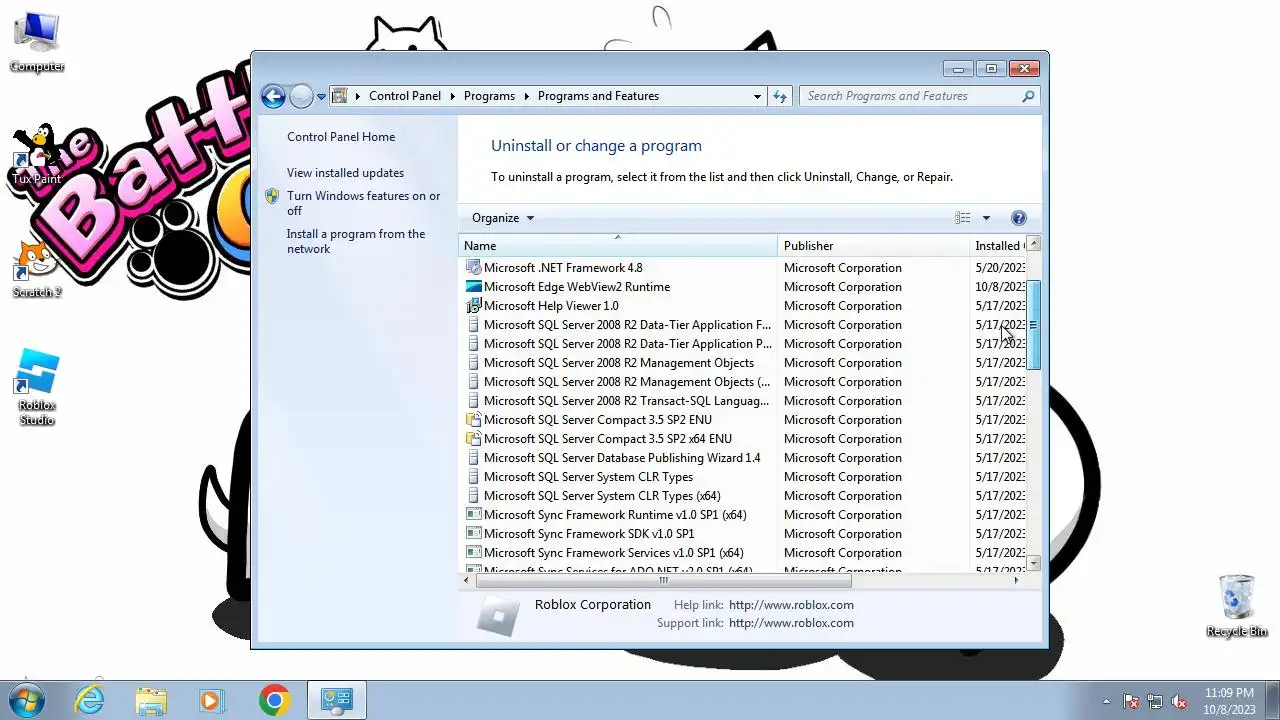
Task: Click the Windows features shield icon
Action: (x=272, y=196)
